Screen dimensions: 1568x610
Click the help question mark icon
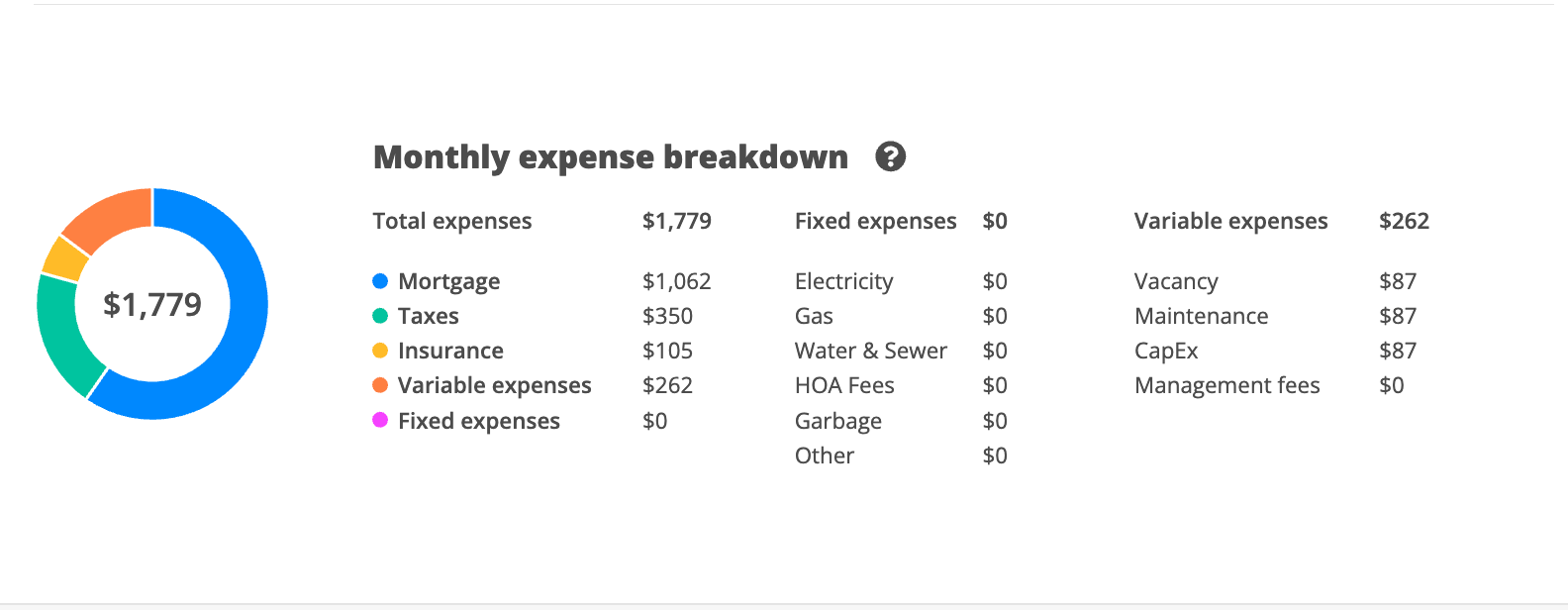[890, 156]
